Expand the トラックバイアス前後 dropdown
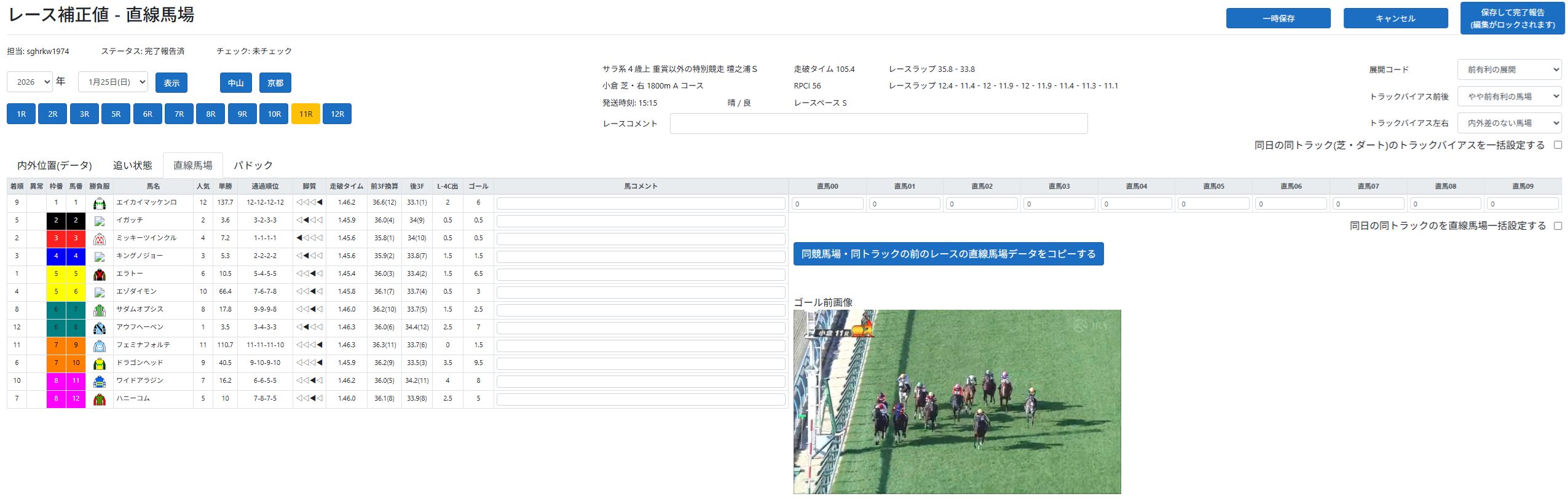1568x499 pixels. point(1508,96)
